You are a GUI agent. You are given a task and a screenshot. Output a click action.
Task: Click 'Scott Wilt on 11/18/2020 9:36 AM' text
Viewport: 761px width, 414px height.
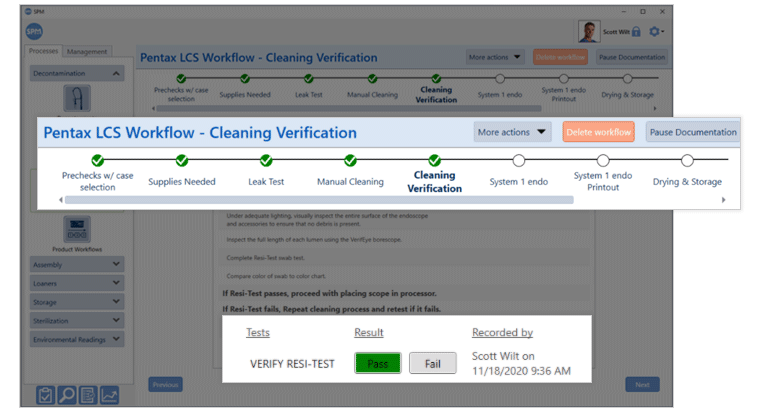click(521, 364)
